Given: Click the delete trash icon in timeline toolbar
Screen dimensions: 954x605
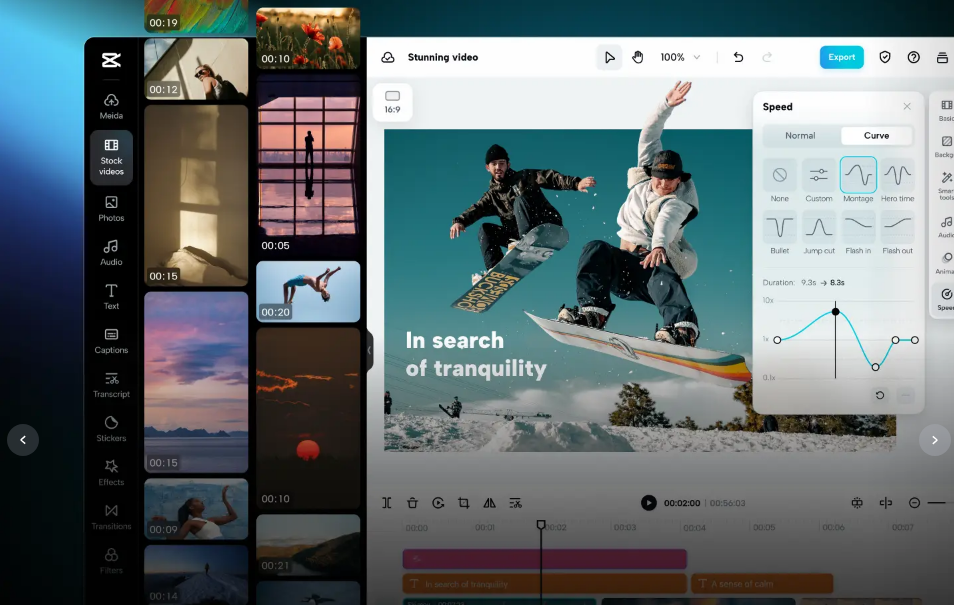Looking at the screenshot, I should click(412, 503).
